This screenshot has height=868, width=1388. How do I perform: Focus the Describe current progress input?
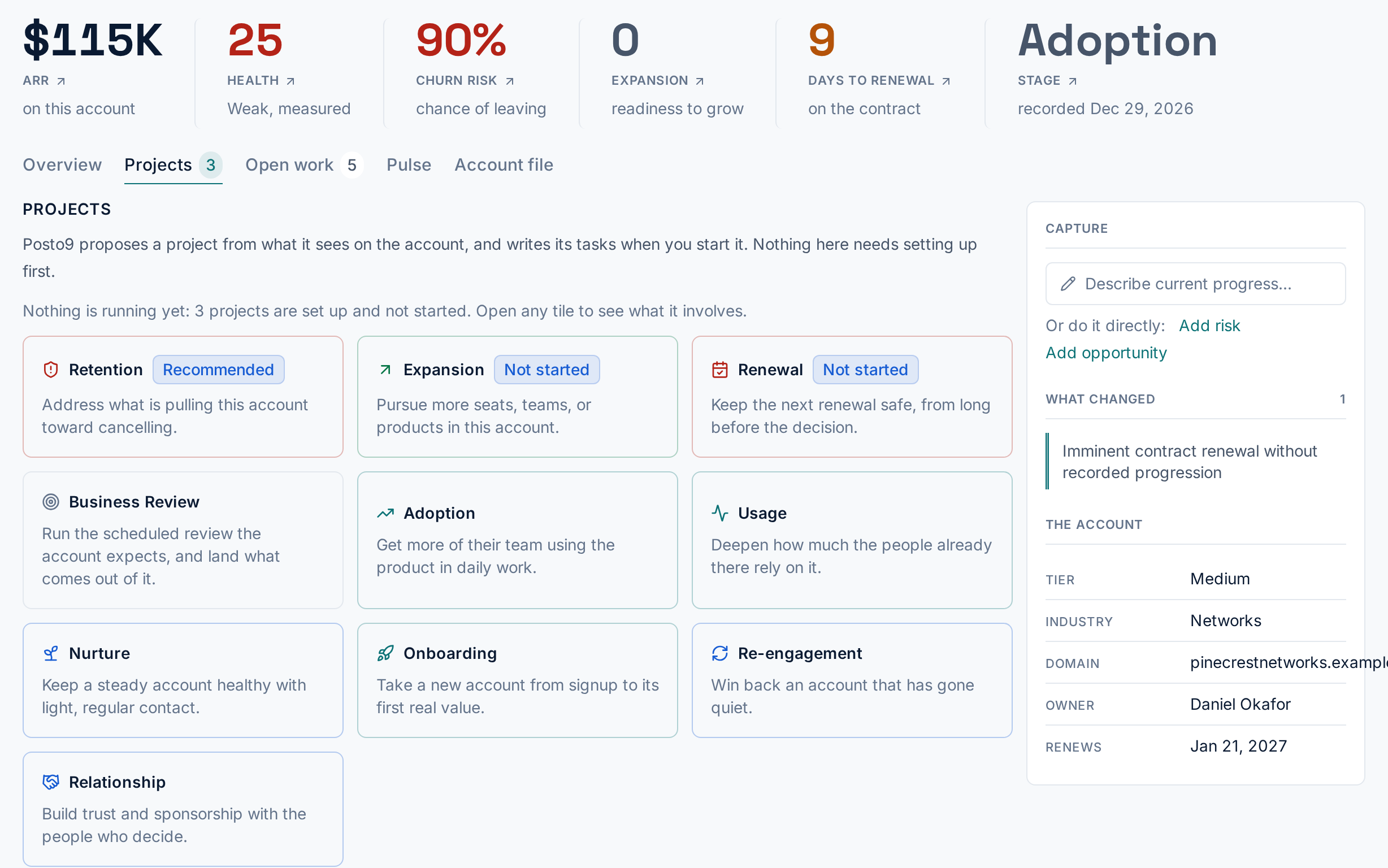(x=1196, y=284)
